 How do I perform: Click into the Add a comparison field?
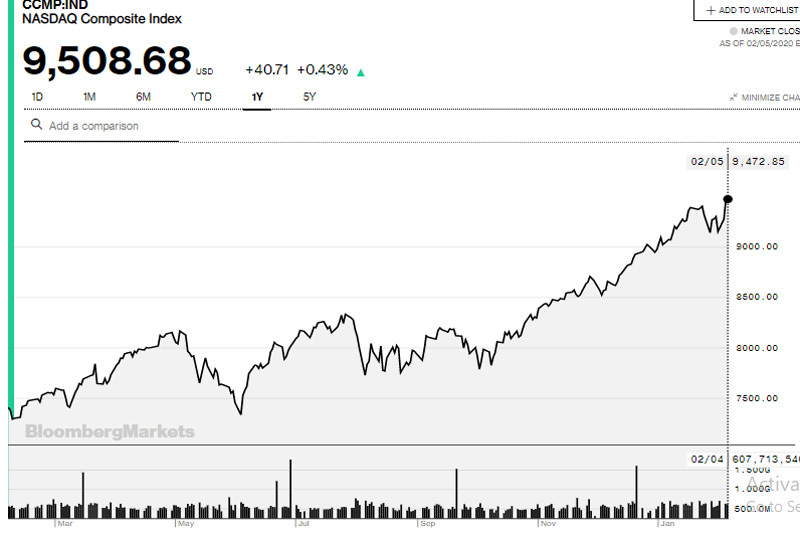[110, 126]
